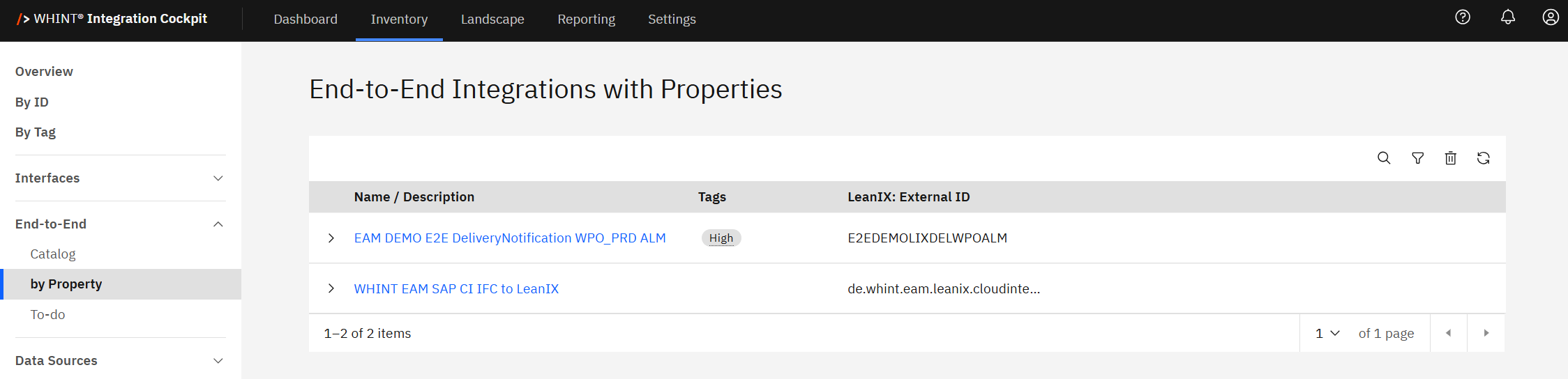The width and height of the screenshot is (1568, 379).
Task: Expand the EAM DEMO E2E DeliveryNotification row
Action: 331,238
